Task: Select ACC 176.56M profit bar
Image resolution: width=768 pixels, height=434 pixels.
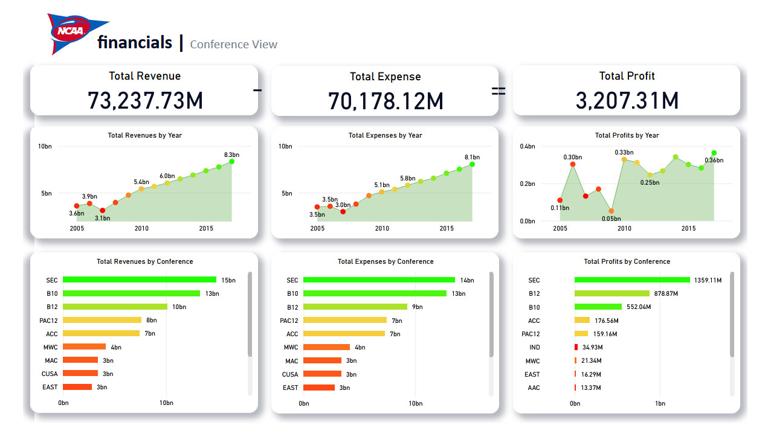Action: click(x=582, y=320)
